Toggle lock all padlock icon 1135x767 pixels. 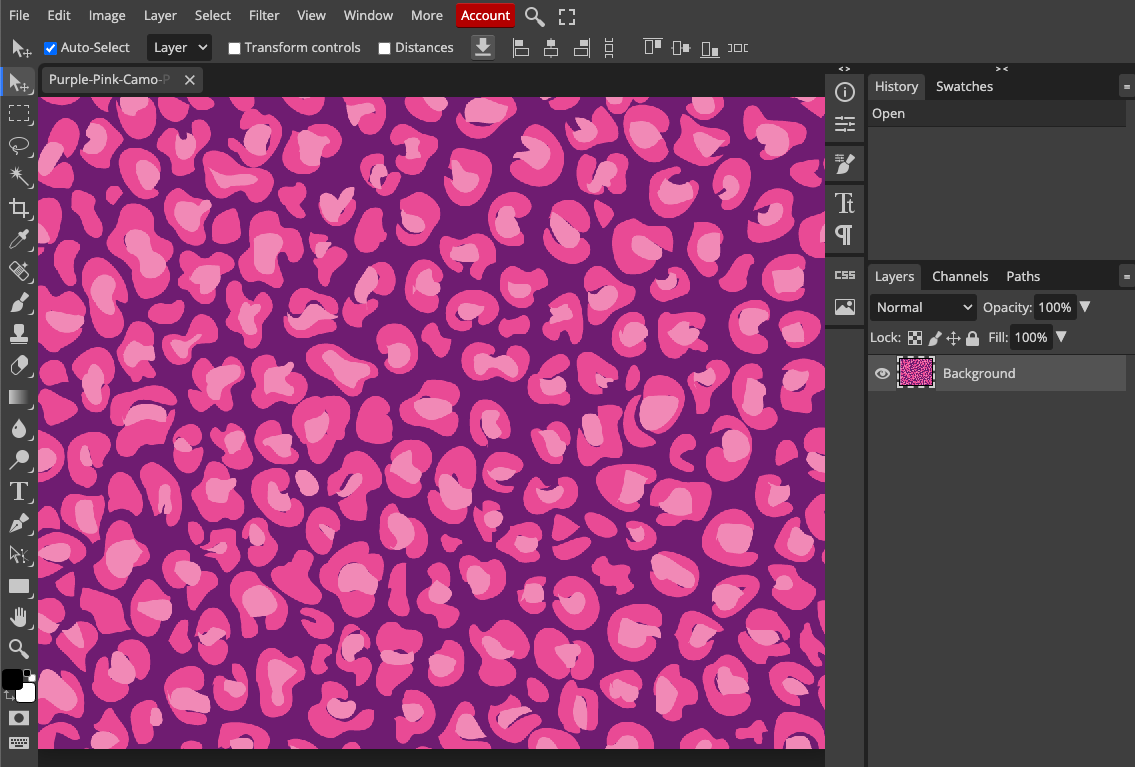tap(972, 338)
